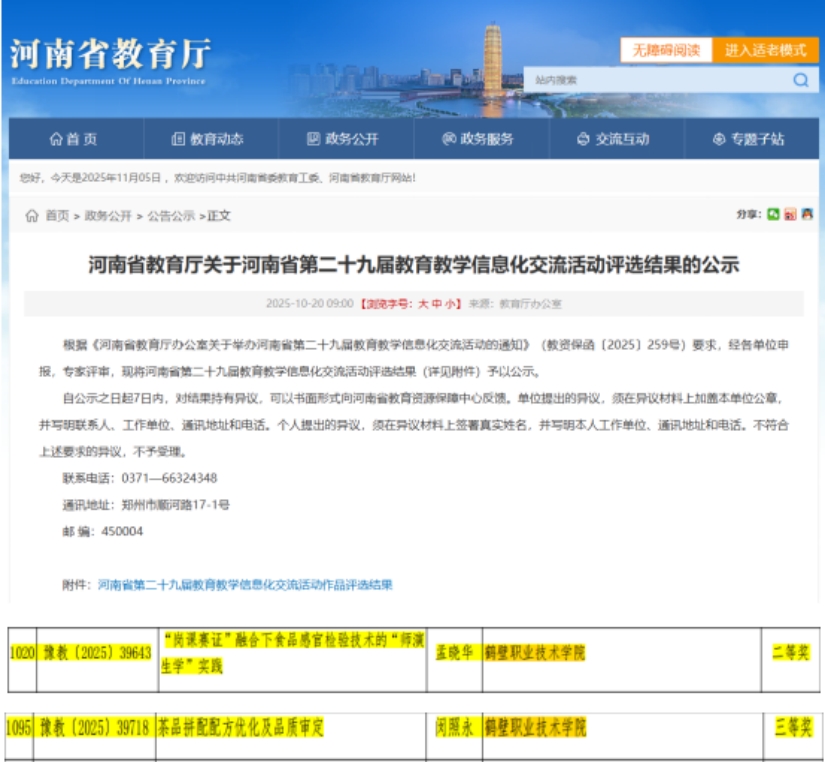
Task: Open 专题子站 in the navigation bar
Action: click(x=748, y=139)
